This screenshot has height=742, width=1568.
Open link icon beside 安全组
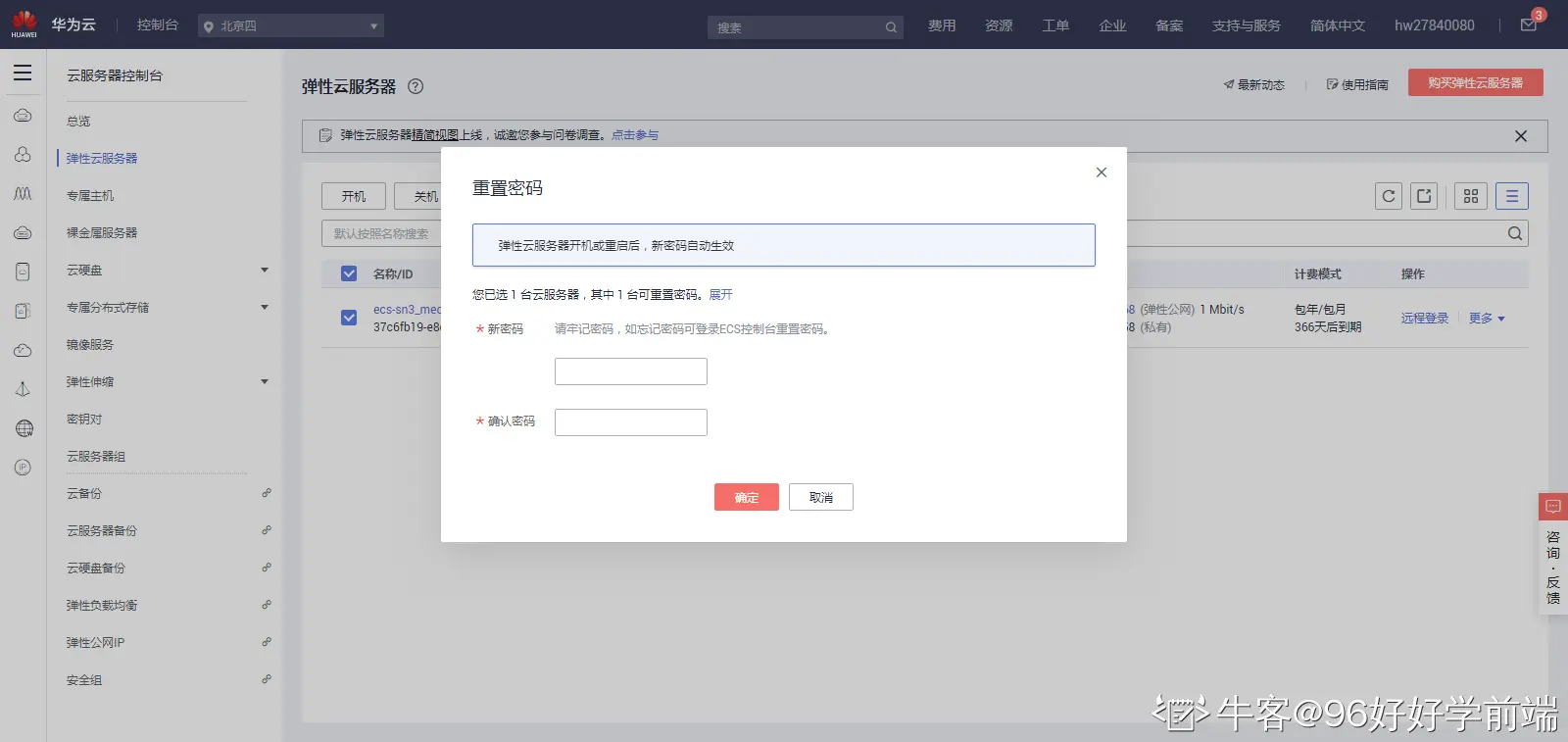(267, 679)
